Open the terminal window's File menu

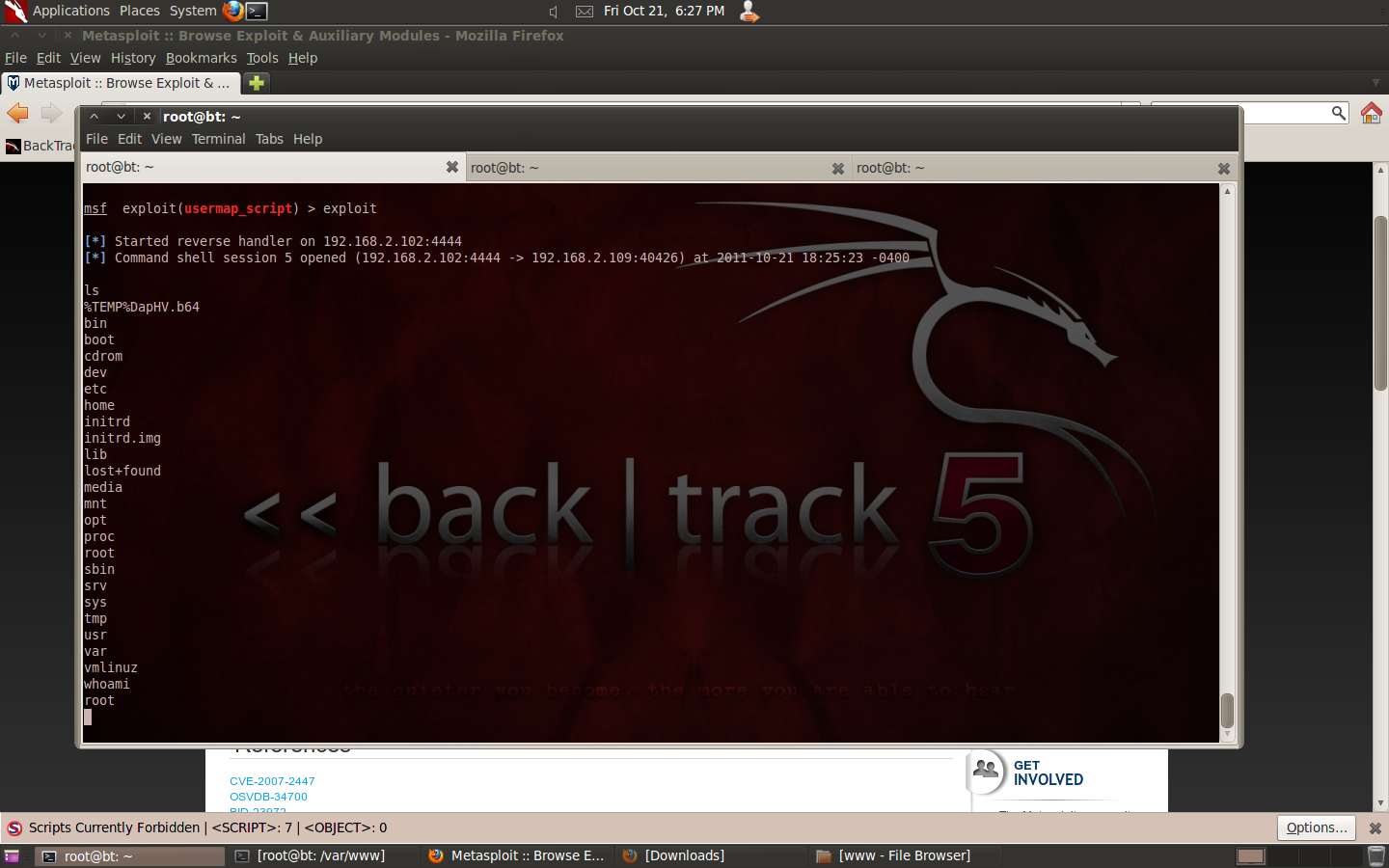(x=96, y=139)
